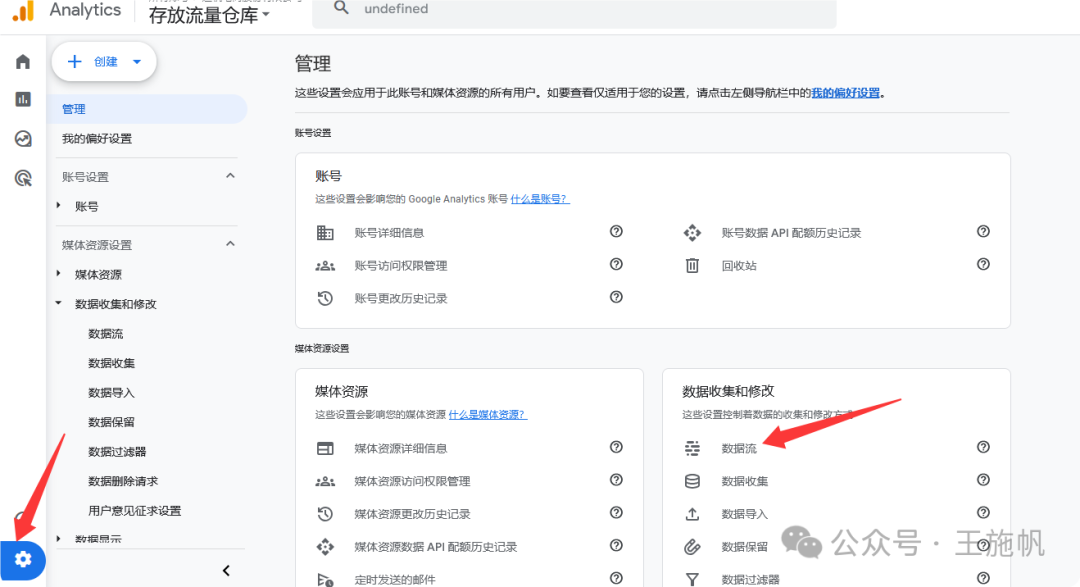Open help for 数据收集 in right card
The image size is (1080, 587).
pyautogui.click(x=984, y=480)
